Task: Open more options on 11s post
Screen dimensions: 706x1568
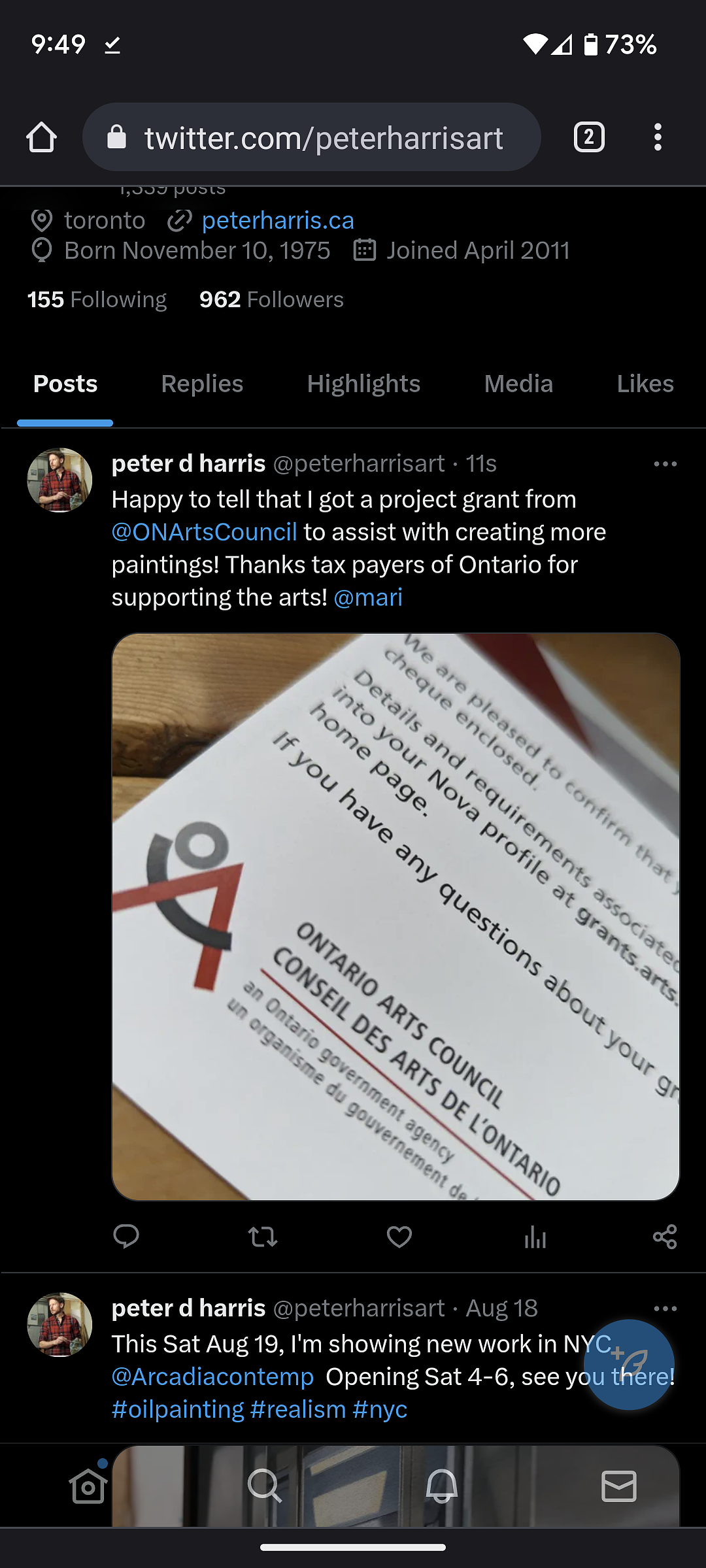Action: click(x=665, y=464)
